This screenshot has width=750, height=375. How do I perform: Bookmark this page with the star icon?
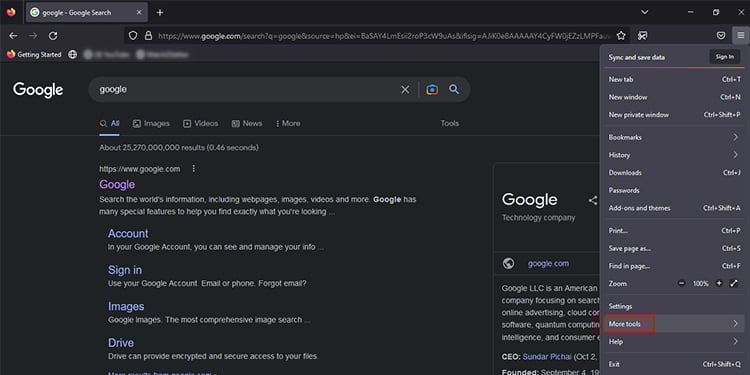point(621,36)
